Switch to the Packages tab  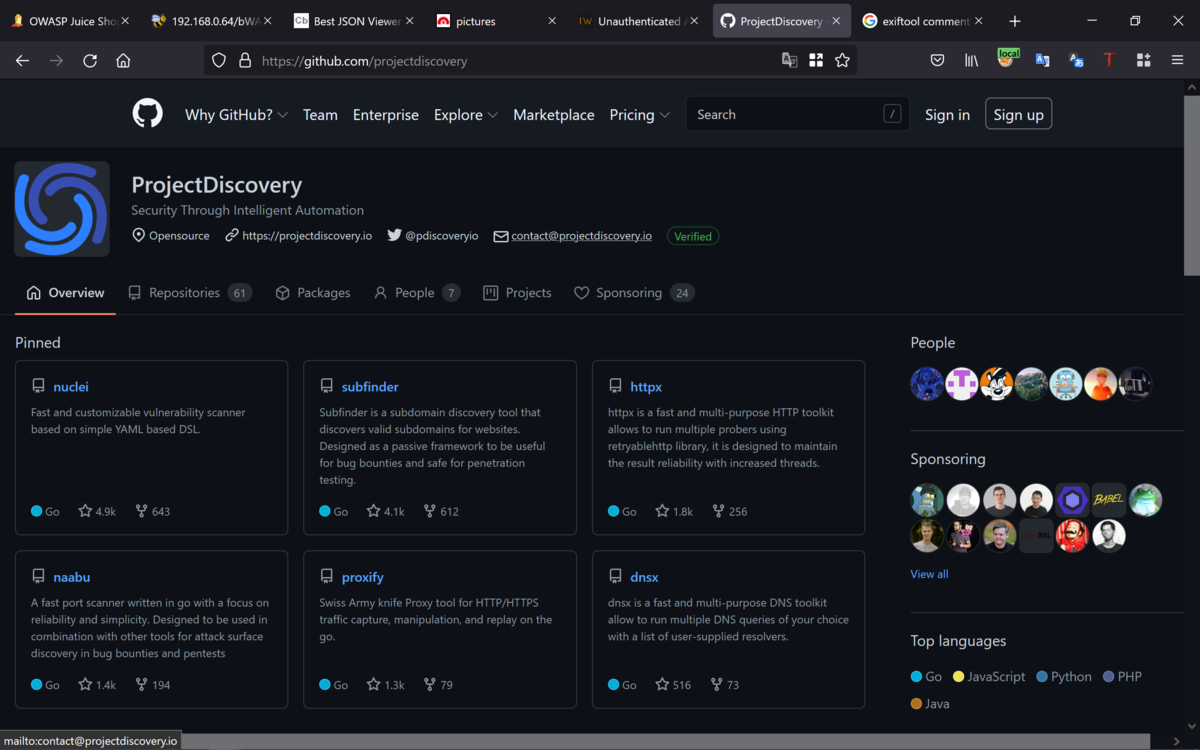tap(313, 293)
